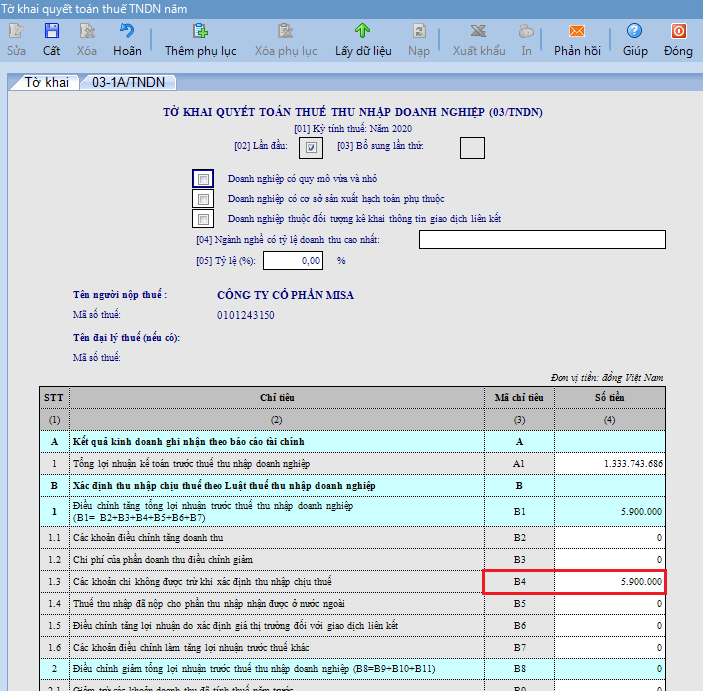Fetch data with Lấy dữ liệu icon
This screenshot has height=691, width=703.
363,31
